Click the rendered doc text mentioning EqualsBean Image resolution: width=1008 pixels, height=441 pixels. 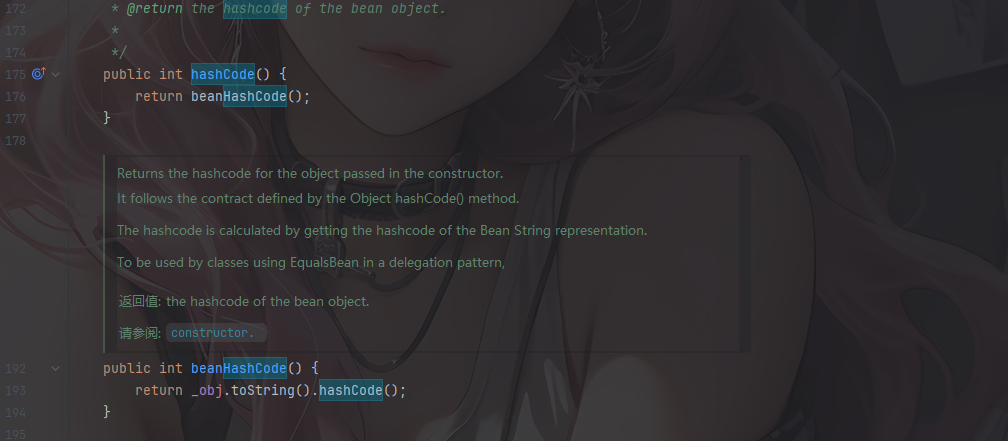click(310, 262)
